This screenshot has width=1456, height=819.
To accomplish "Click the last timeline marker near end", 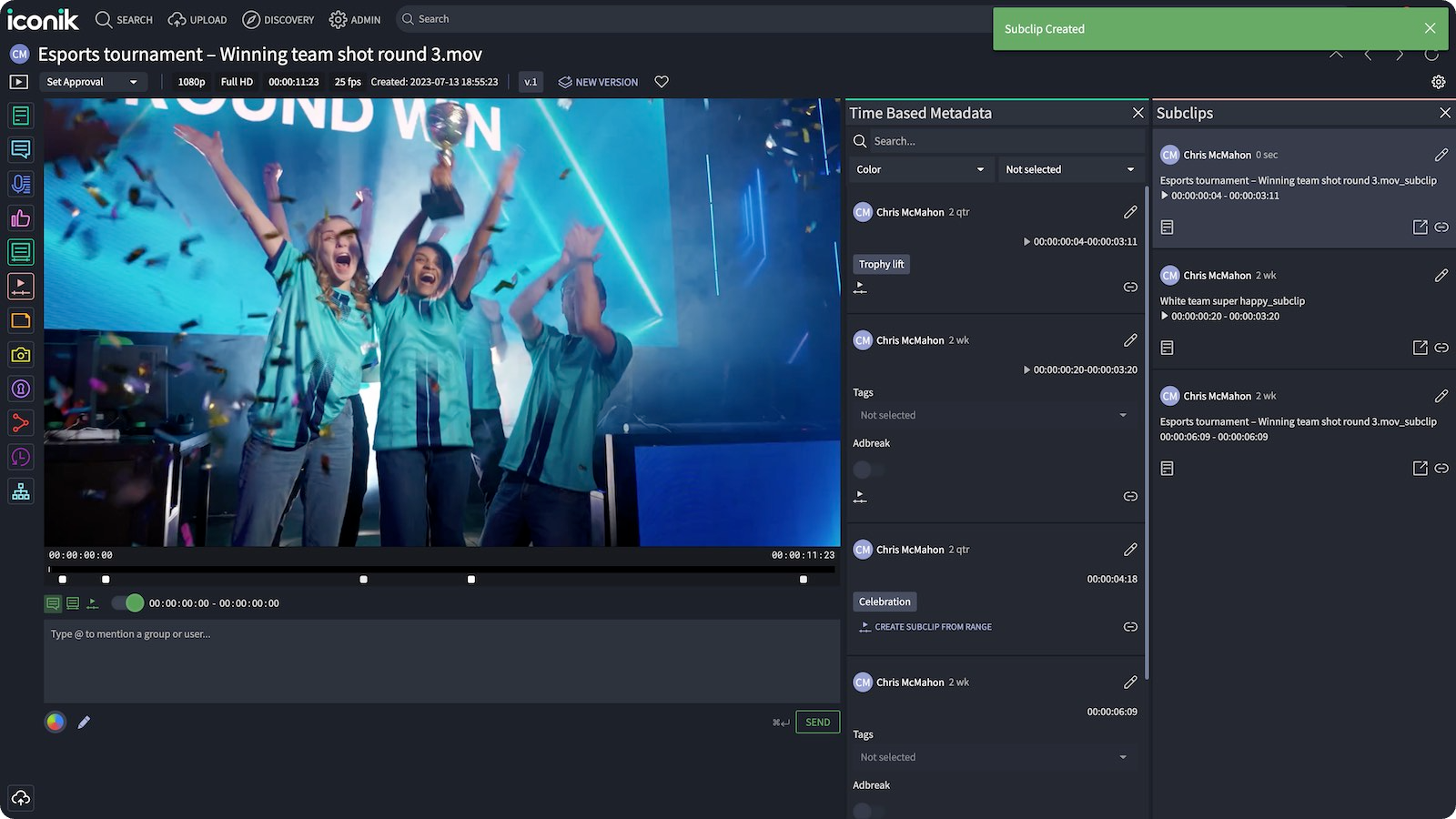I will [x=804, y=580].
